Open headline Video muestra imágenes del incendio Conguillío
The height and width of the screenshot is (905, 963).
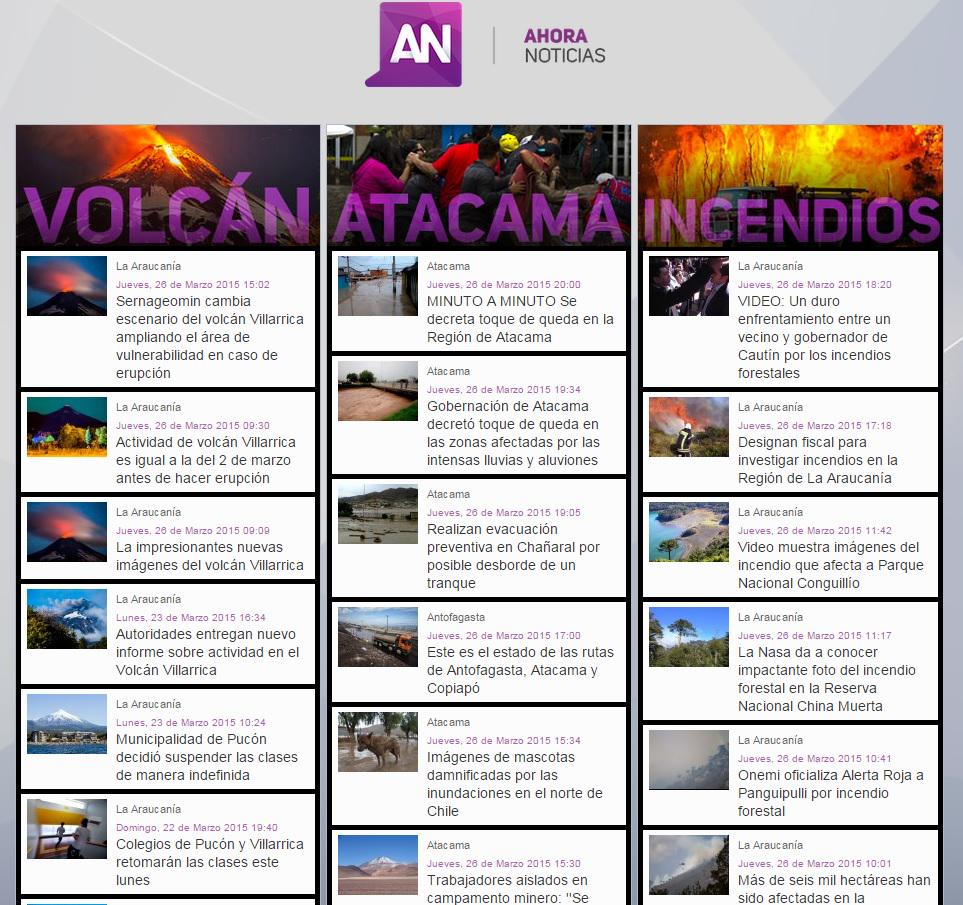click(830, 565)
